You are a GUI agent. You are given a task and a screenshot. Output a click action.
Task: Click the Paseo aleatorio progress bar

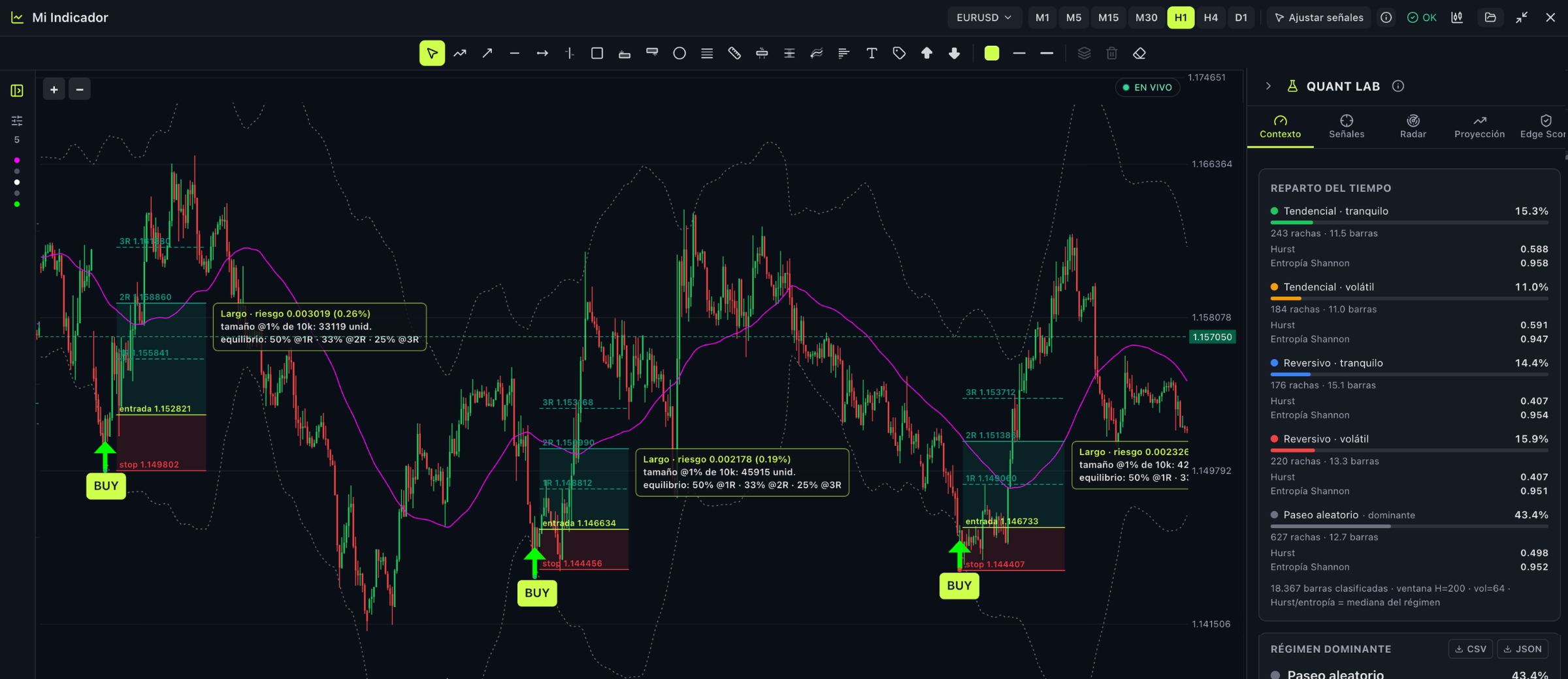[x=1409, y=526]
